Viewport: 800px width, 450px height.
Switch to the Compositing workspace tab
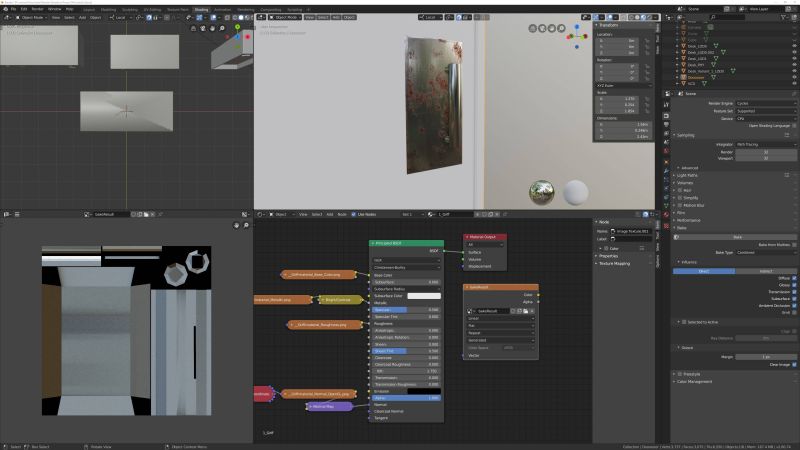point(270,10)
